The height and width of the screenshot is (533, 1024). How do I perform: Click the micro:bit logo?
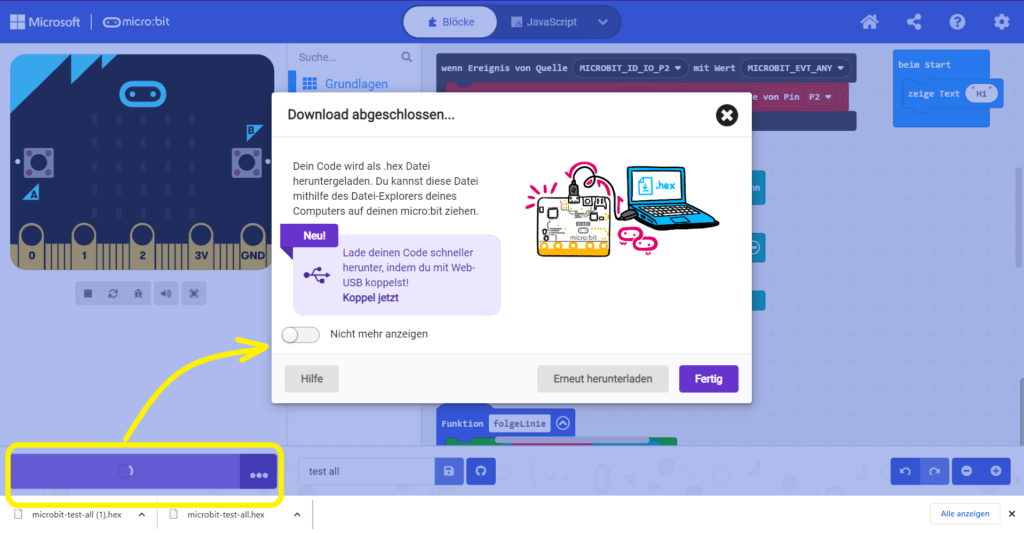136,22
